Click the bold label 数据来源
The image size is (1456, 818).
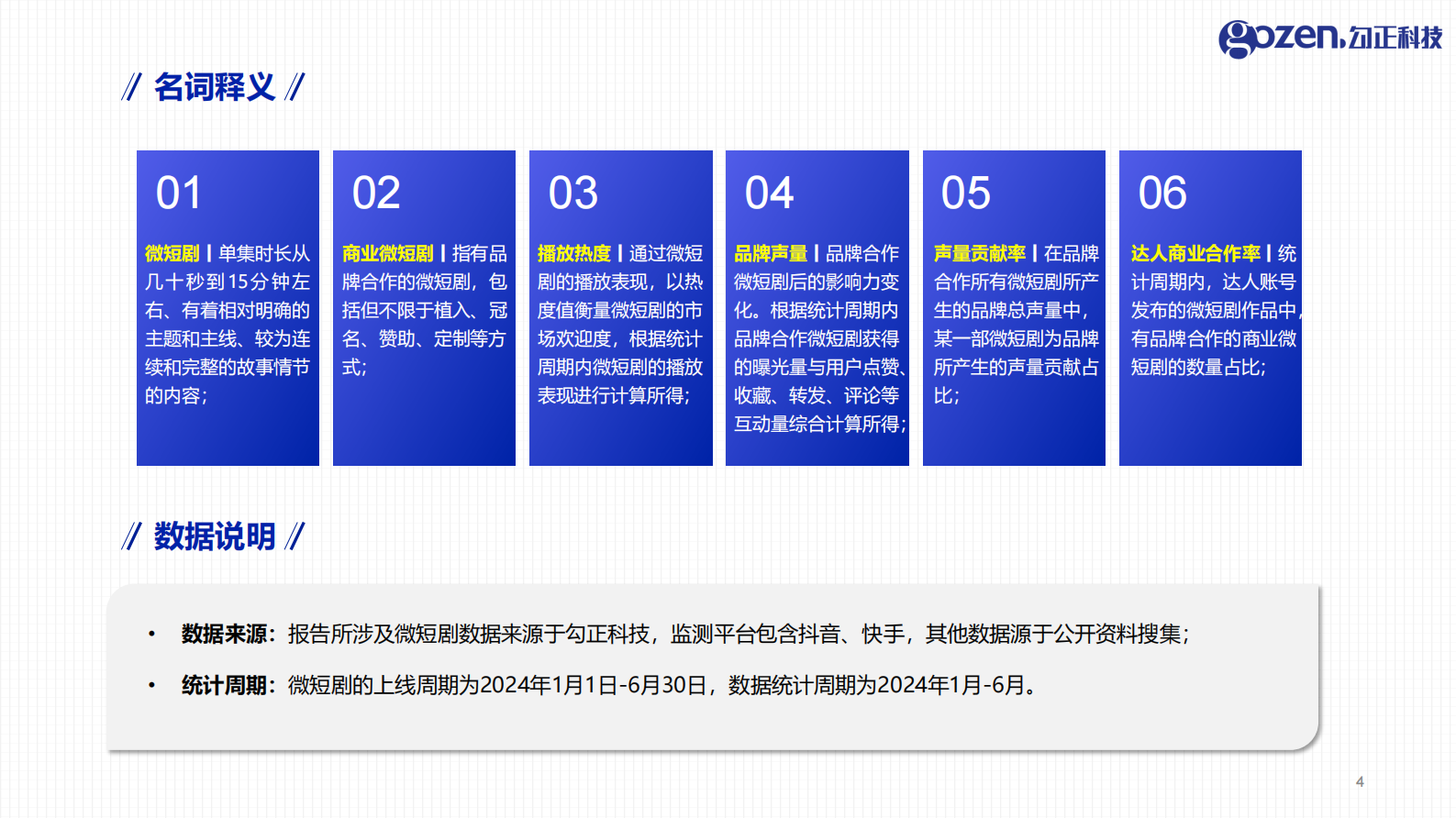click(x=224, y=634)
